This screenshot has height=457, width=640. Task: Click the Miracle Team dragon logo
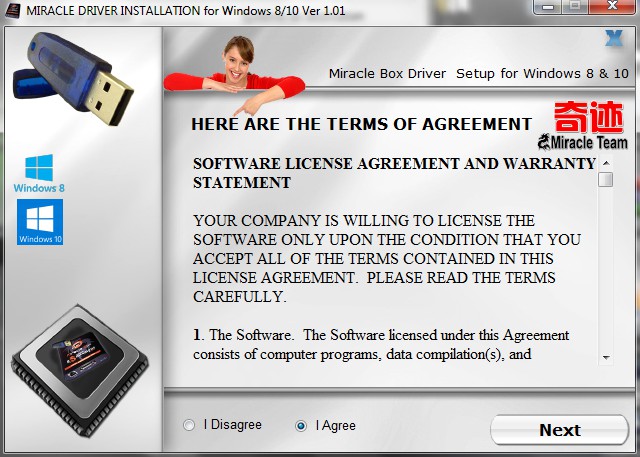[582, 142]
